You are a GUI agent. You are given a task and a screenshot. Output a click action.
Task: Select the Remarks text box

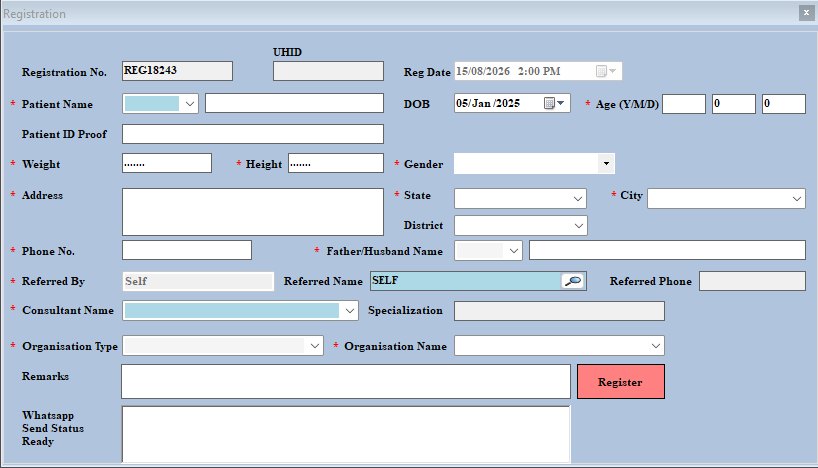pos(346,381)
